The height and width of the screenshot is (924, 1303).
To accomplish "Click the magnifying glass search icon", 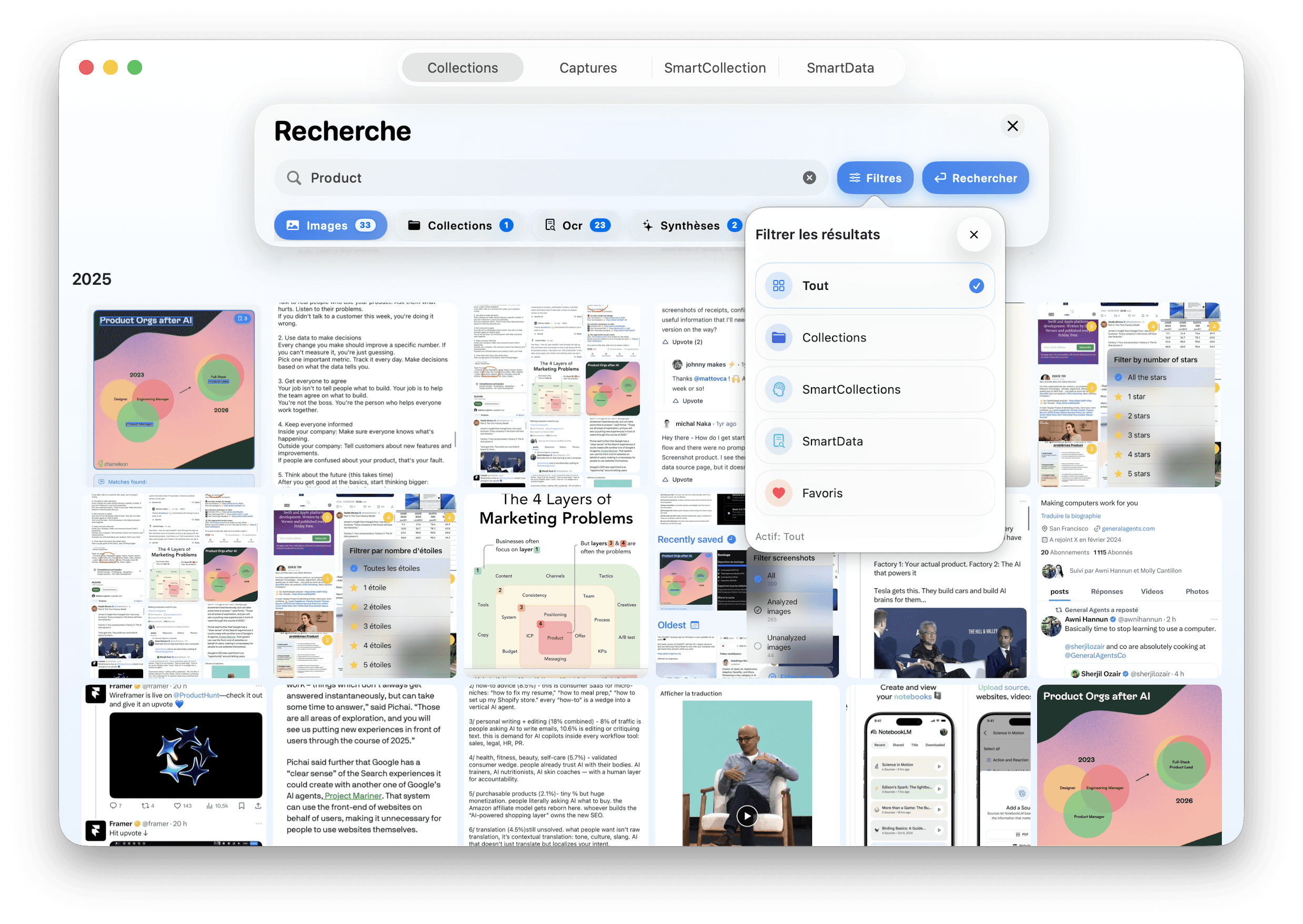I will (x=294, y=178).
